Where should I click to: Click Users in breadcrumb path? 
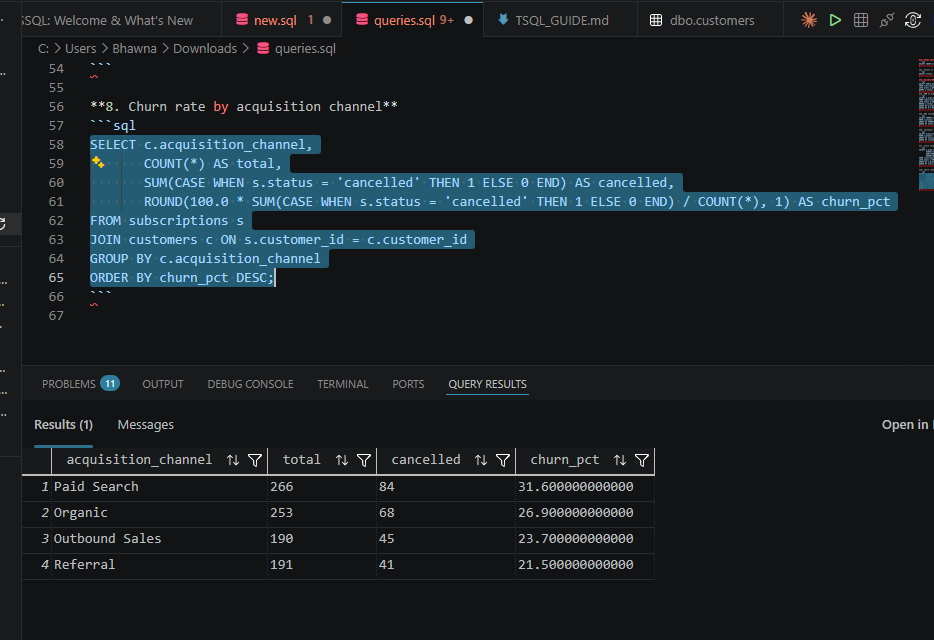coord(80,49)
